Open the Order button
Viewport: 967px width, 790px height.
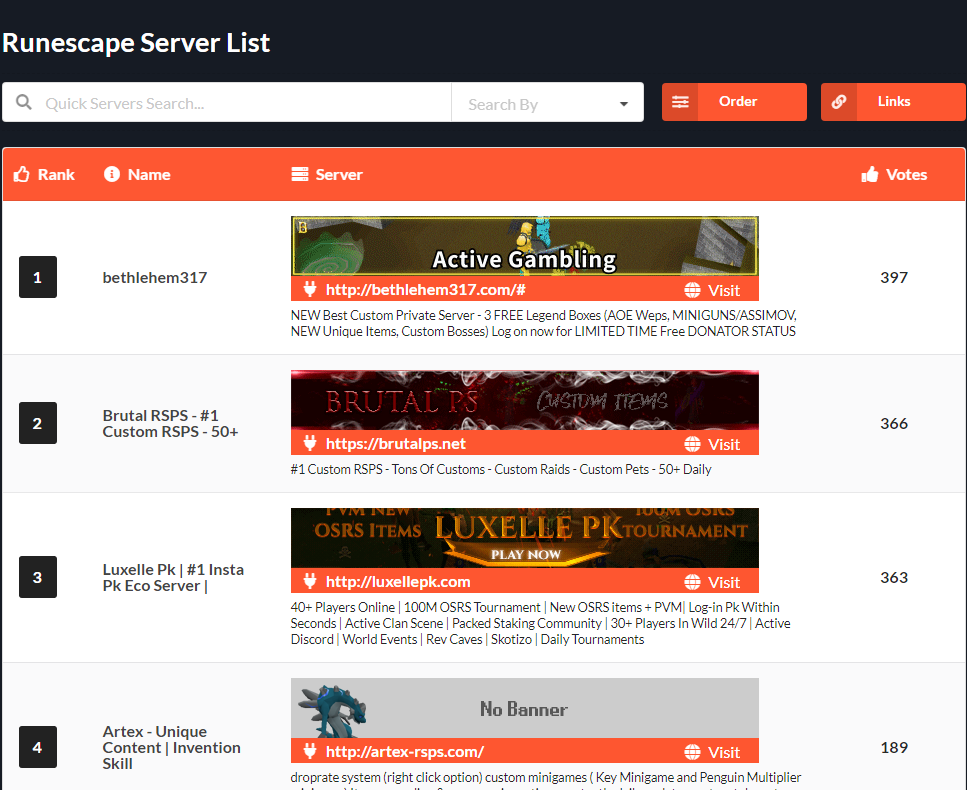click(x=734, y=102)
